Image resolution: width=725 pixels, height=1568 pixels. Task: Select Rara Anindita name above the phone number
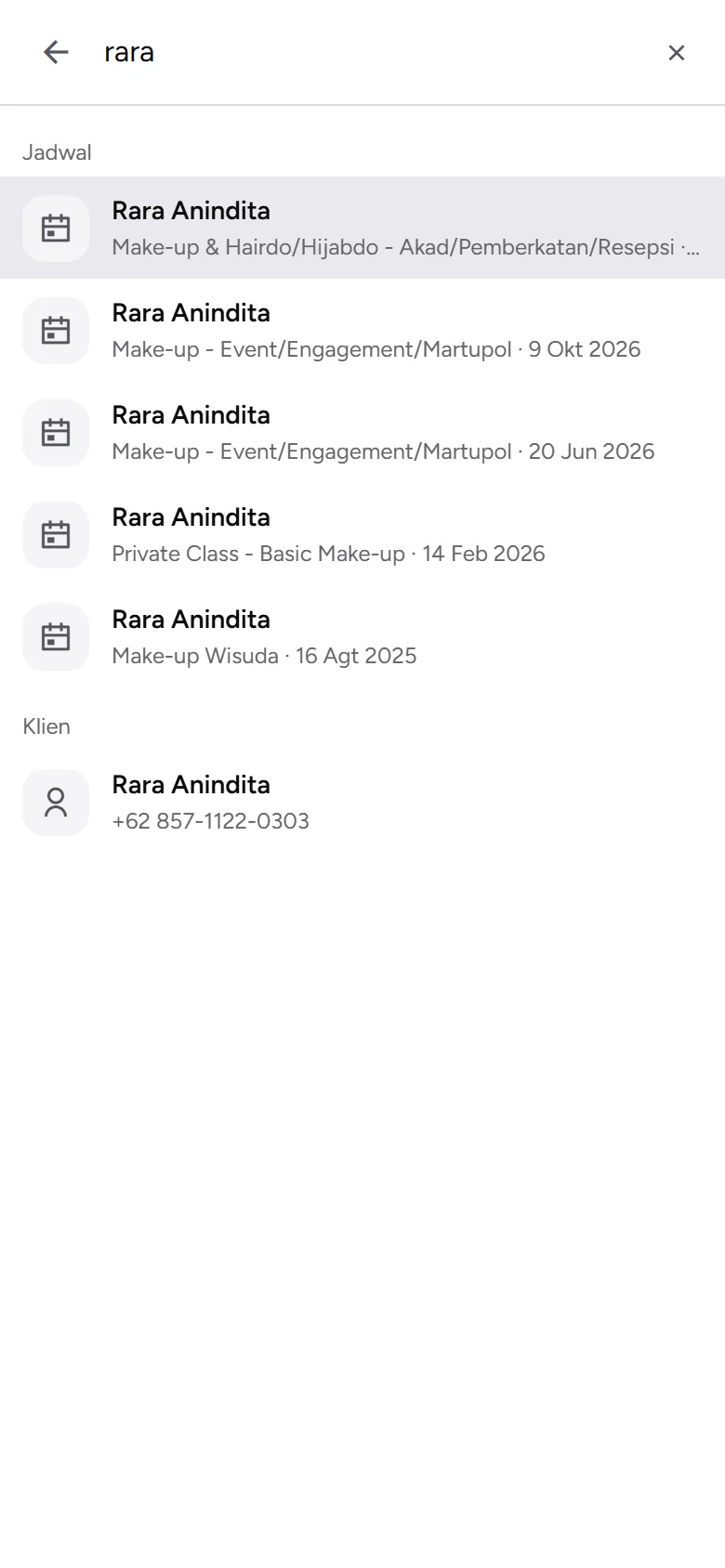tap(191, 785)
